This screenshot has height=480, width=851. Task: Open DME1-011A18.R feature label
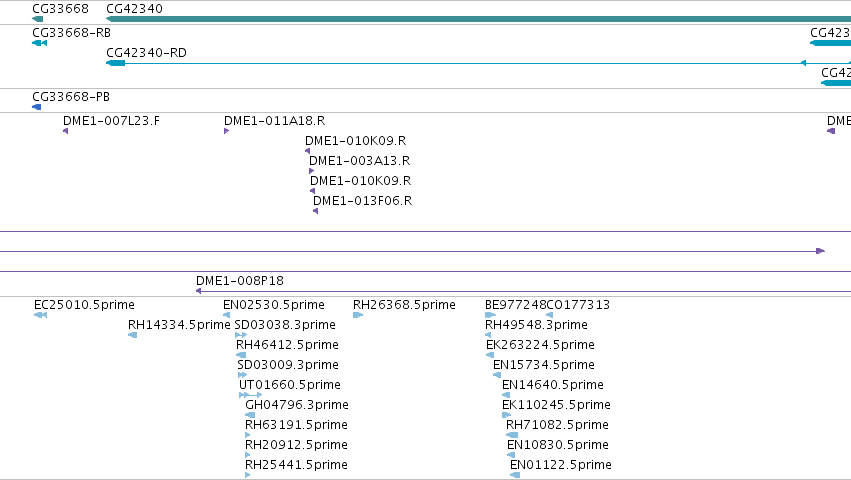click(x=275, y=121)
